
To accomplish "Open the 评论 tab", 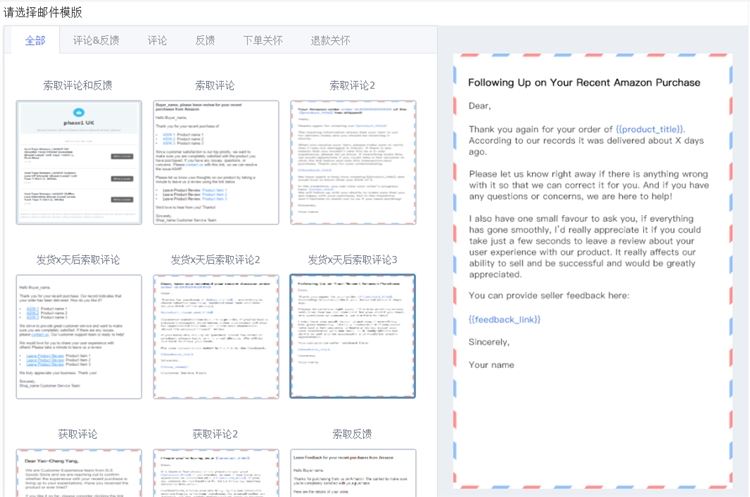I will (157, 40).
